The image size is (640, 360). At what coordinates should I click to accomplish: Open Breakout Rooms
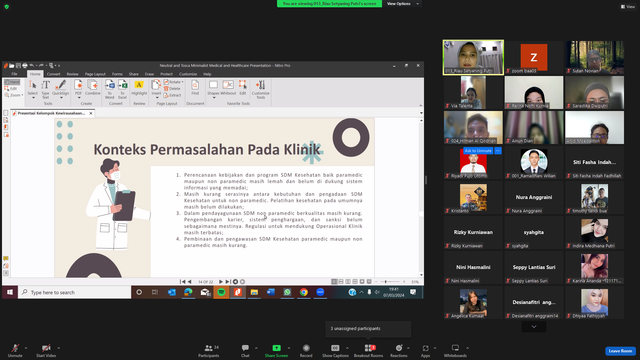368,351
